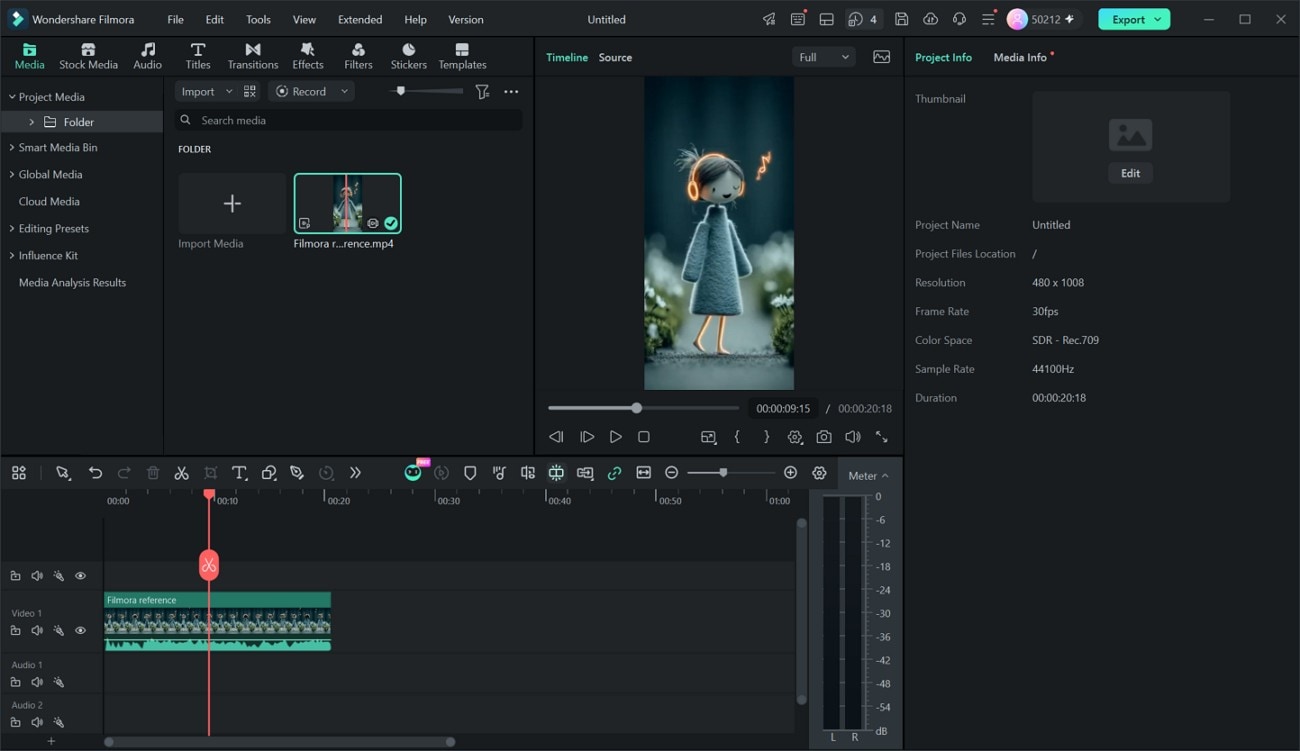Open the AI Copilot robot icon
Screen dimensions: 1300x751
[x=413, y=473]
